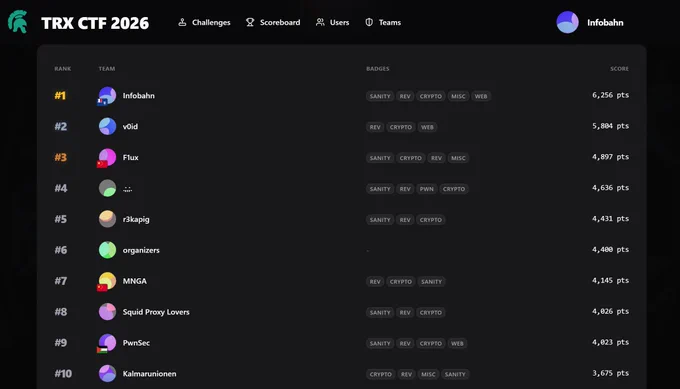This screenshot has height=389, width=680.
Task: Click the rank 4 team avatar
Action: tap(107, 188)
